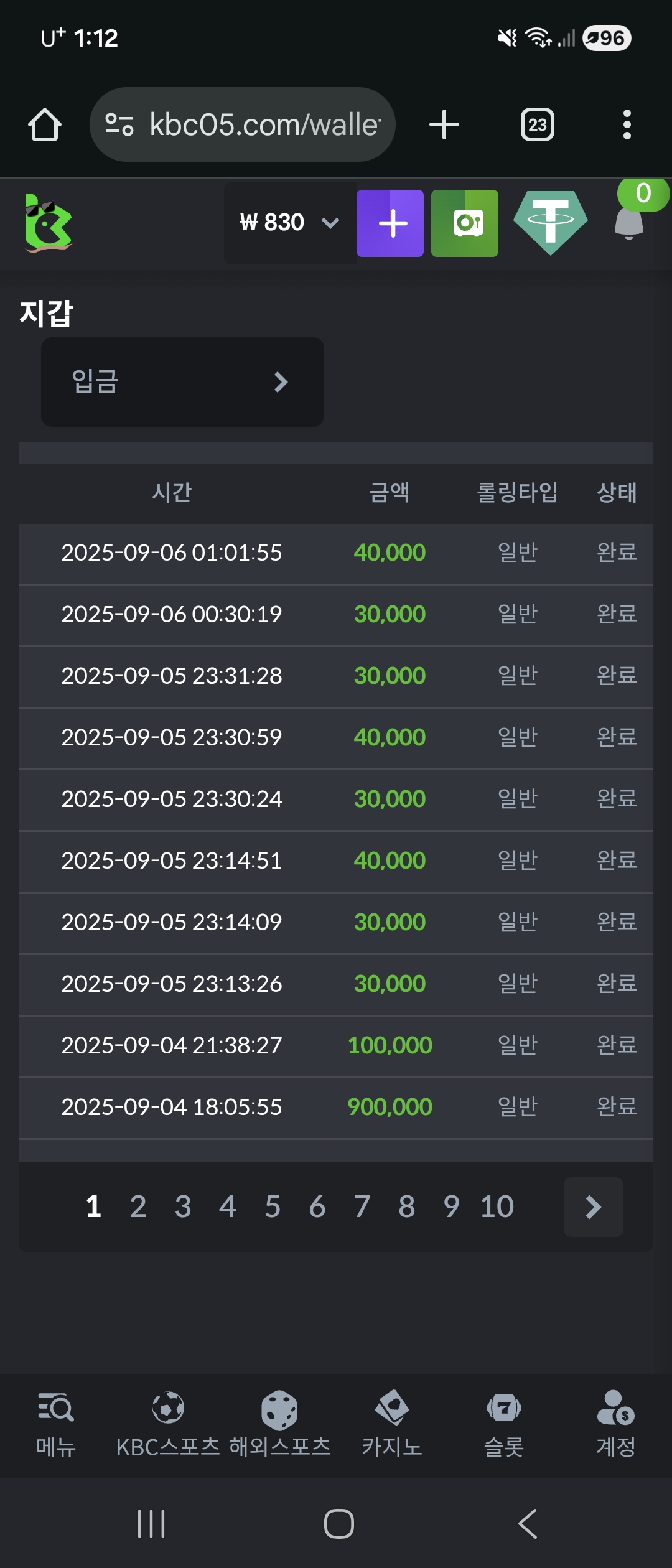672x1568 pixels.
Task: Go to page 2 of deposits
Action: pos(138,1207)
